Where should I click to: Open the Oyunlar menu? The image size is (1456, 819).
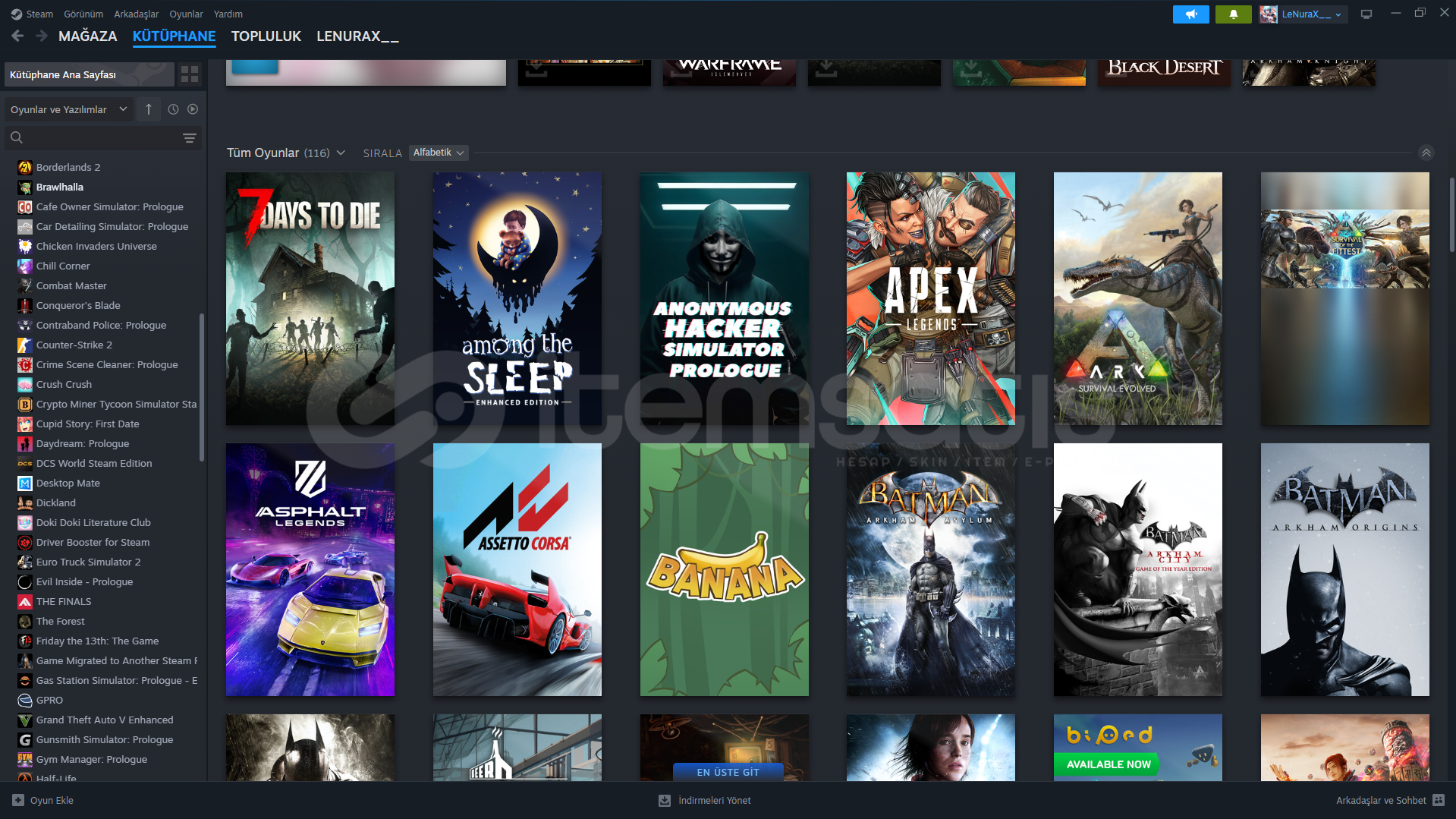click(186, 14)
